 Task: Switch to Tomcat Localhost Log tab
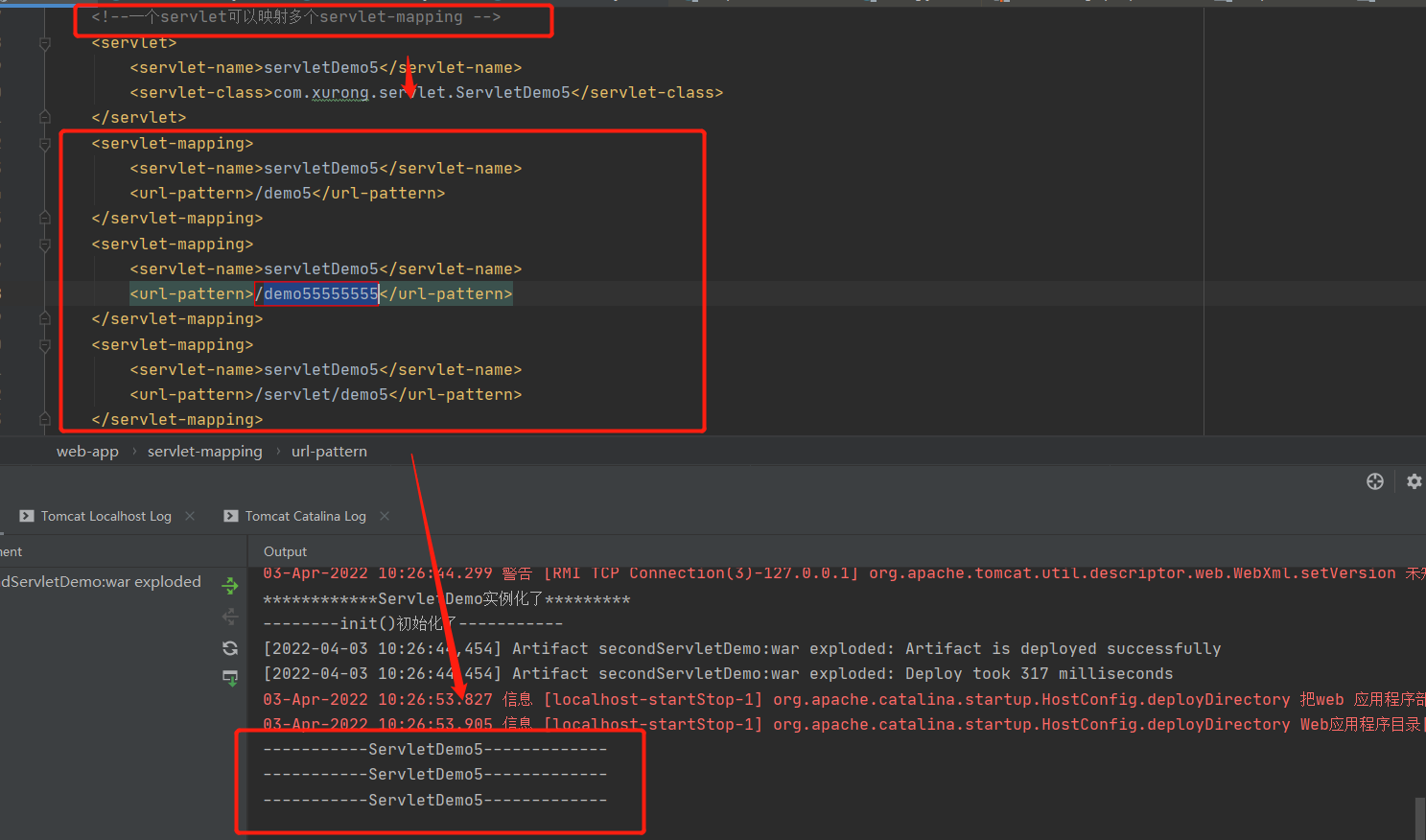106,516
